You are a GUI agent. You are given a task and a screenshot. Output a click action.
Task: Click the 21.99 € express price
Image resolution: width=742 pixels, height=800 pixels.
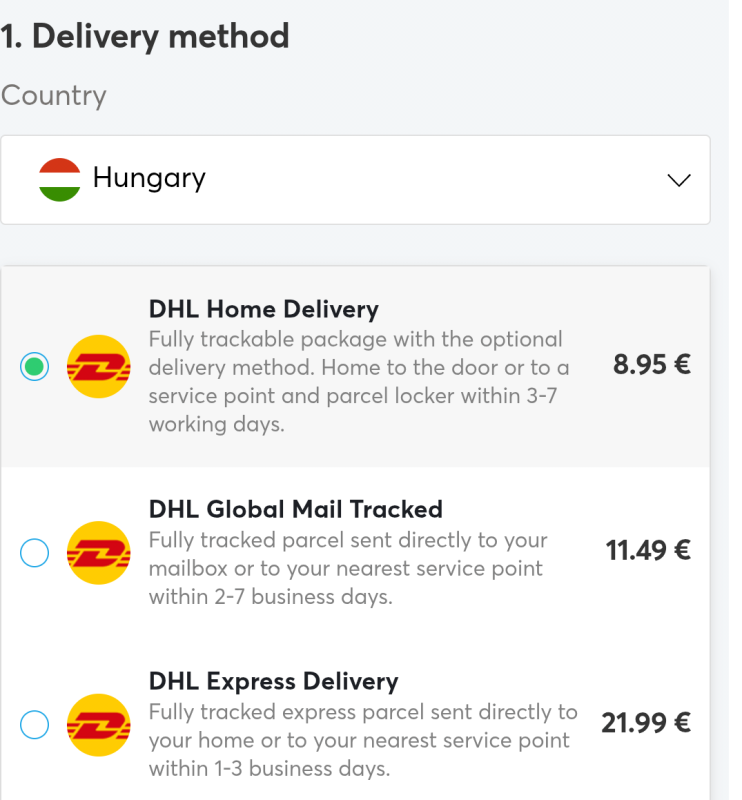[646, 723]
